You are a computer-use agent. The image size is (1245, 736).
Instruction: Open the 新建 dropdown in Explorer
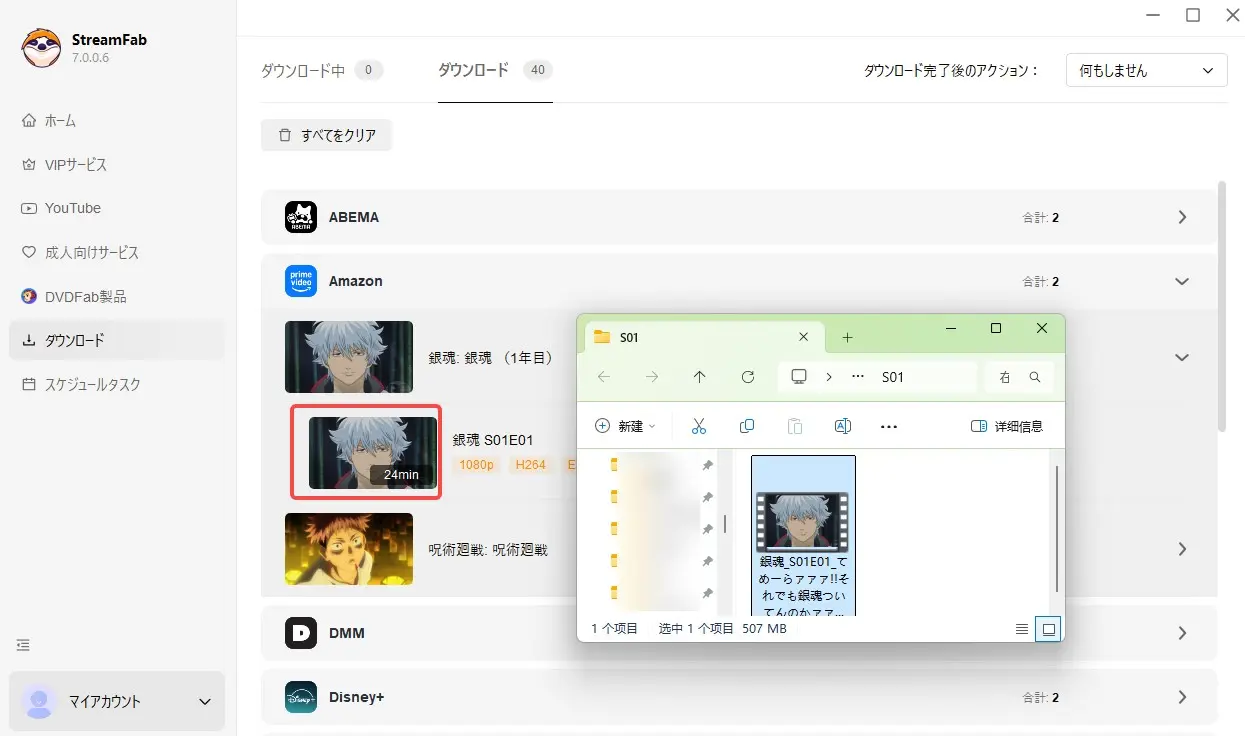[625, 426]
